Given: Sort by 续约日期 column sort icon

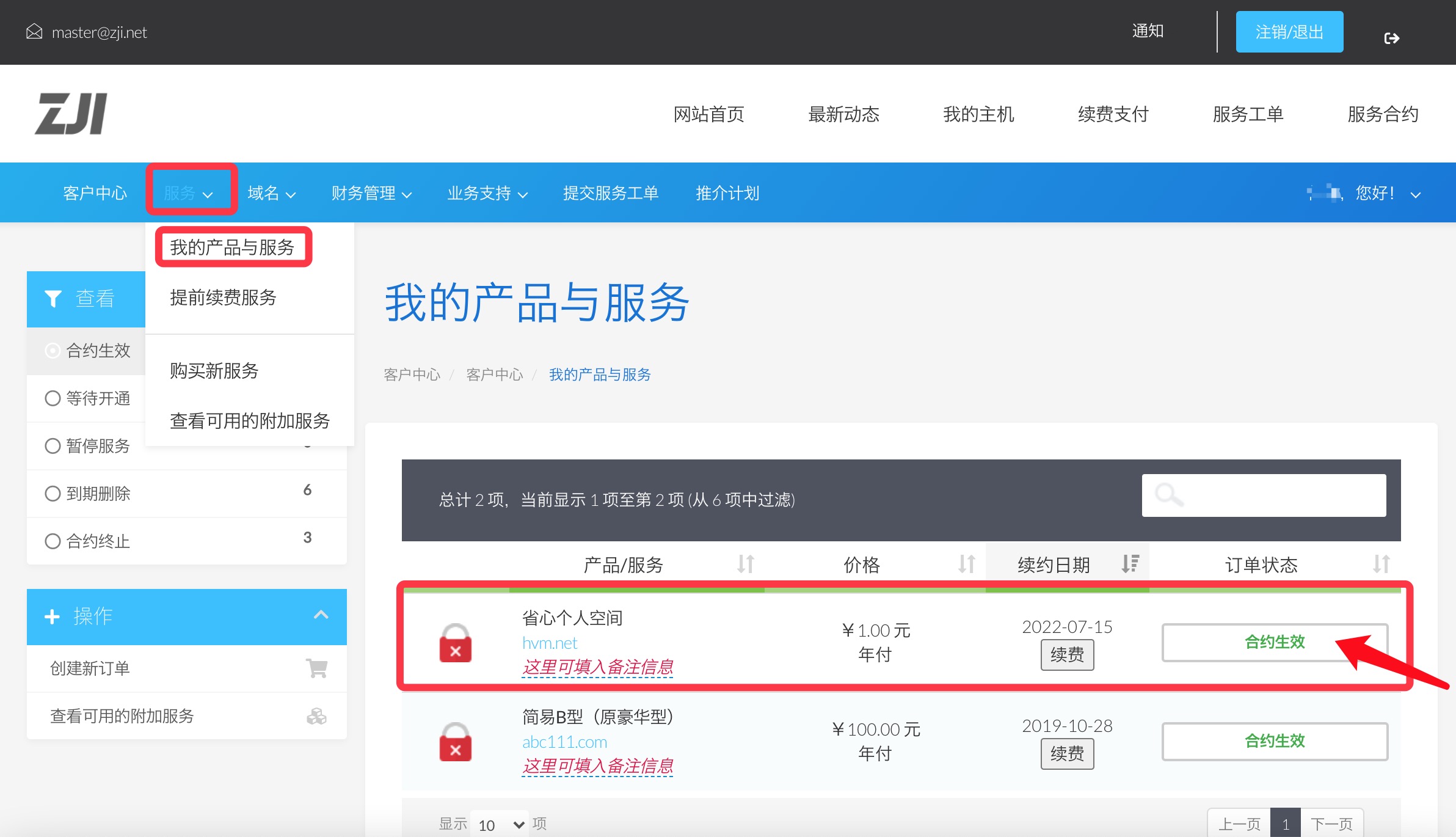Looking at the screenshot, I should click(x=1130, y=563).
